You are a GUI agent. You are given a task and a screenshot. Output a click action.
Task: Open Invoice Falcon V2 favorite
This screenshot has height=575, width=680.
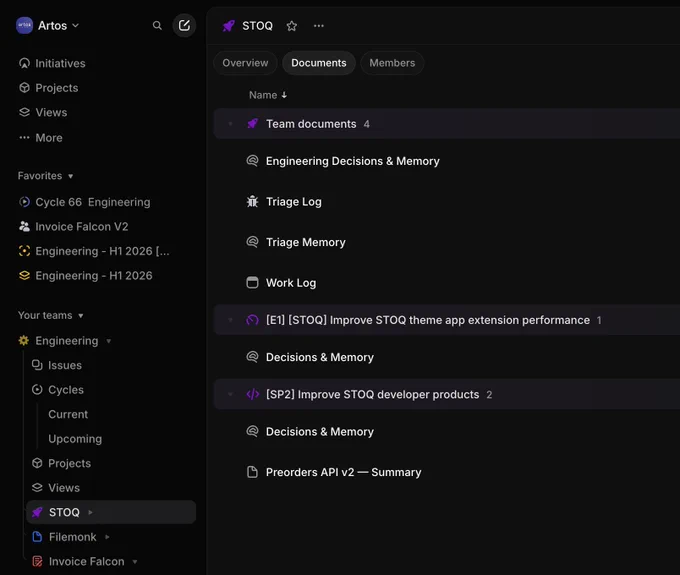click(x=82, y=226)
